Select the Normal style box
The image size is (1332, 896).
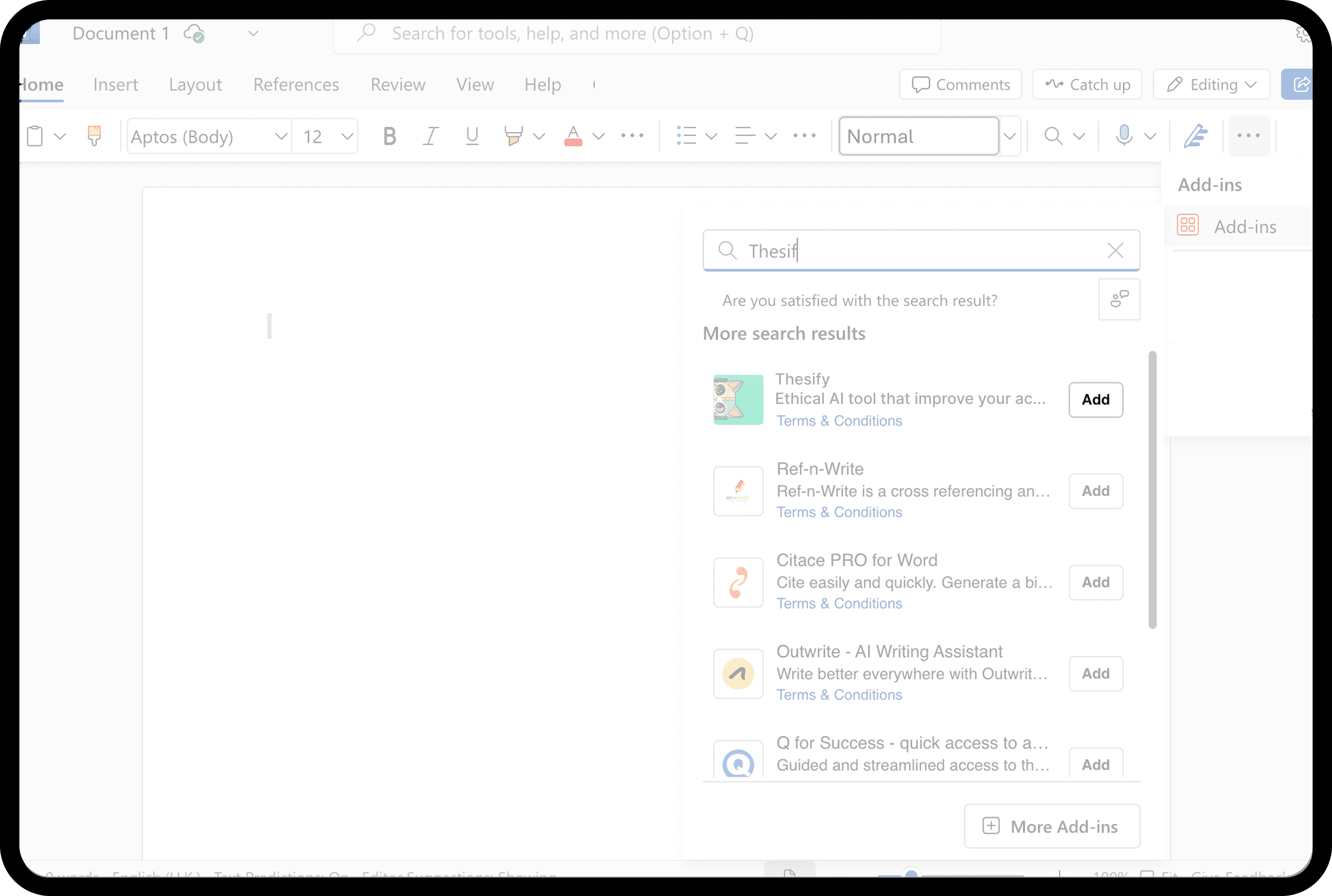pyautogui.click(x=919, y=136)
